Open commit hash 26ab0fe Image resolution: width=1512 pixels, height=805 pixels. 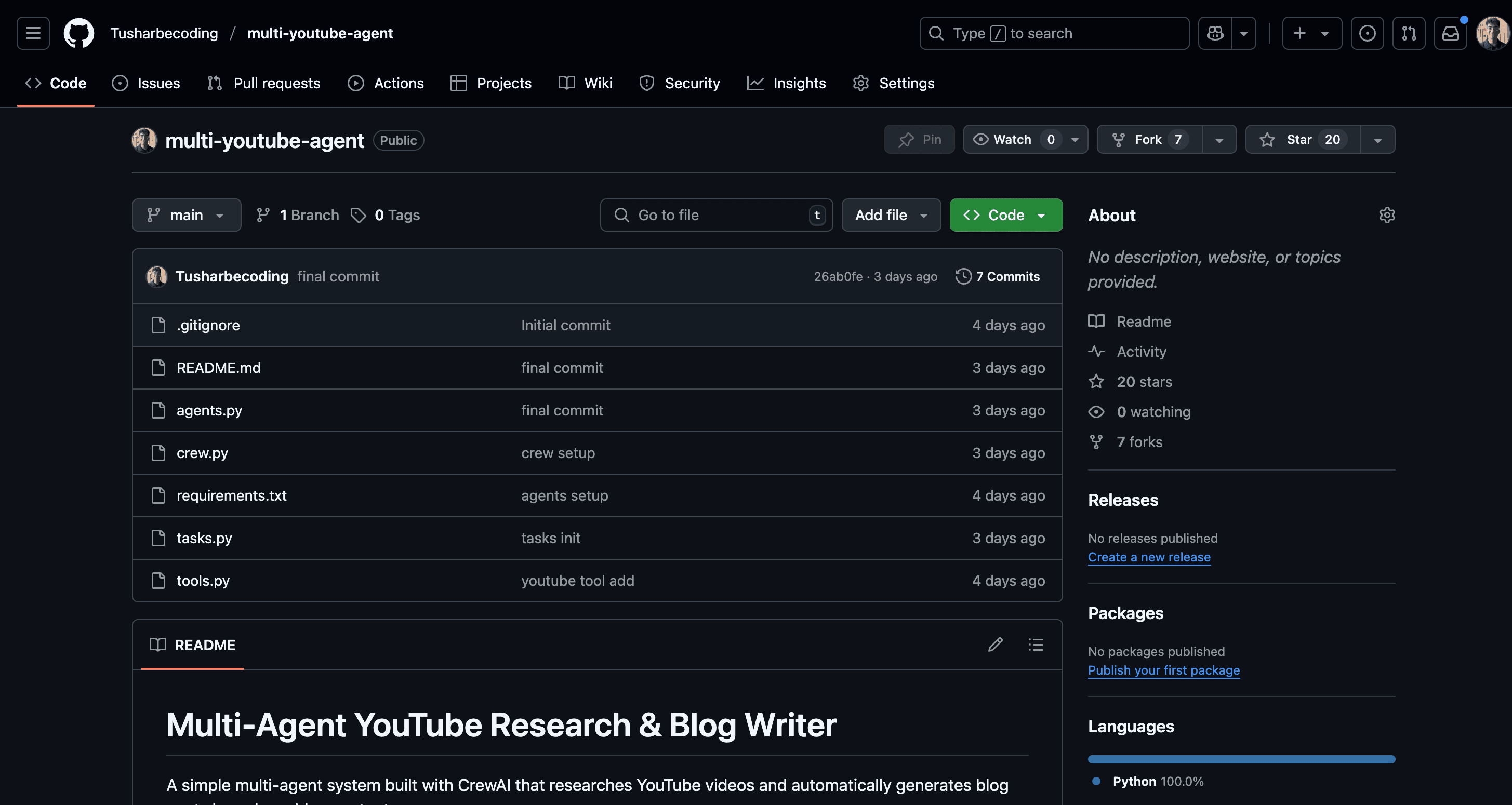pos(838,276)
